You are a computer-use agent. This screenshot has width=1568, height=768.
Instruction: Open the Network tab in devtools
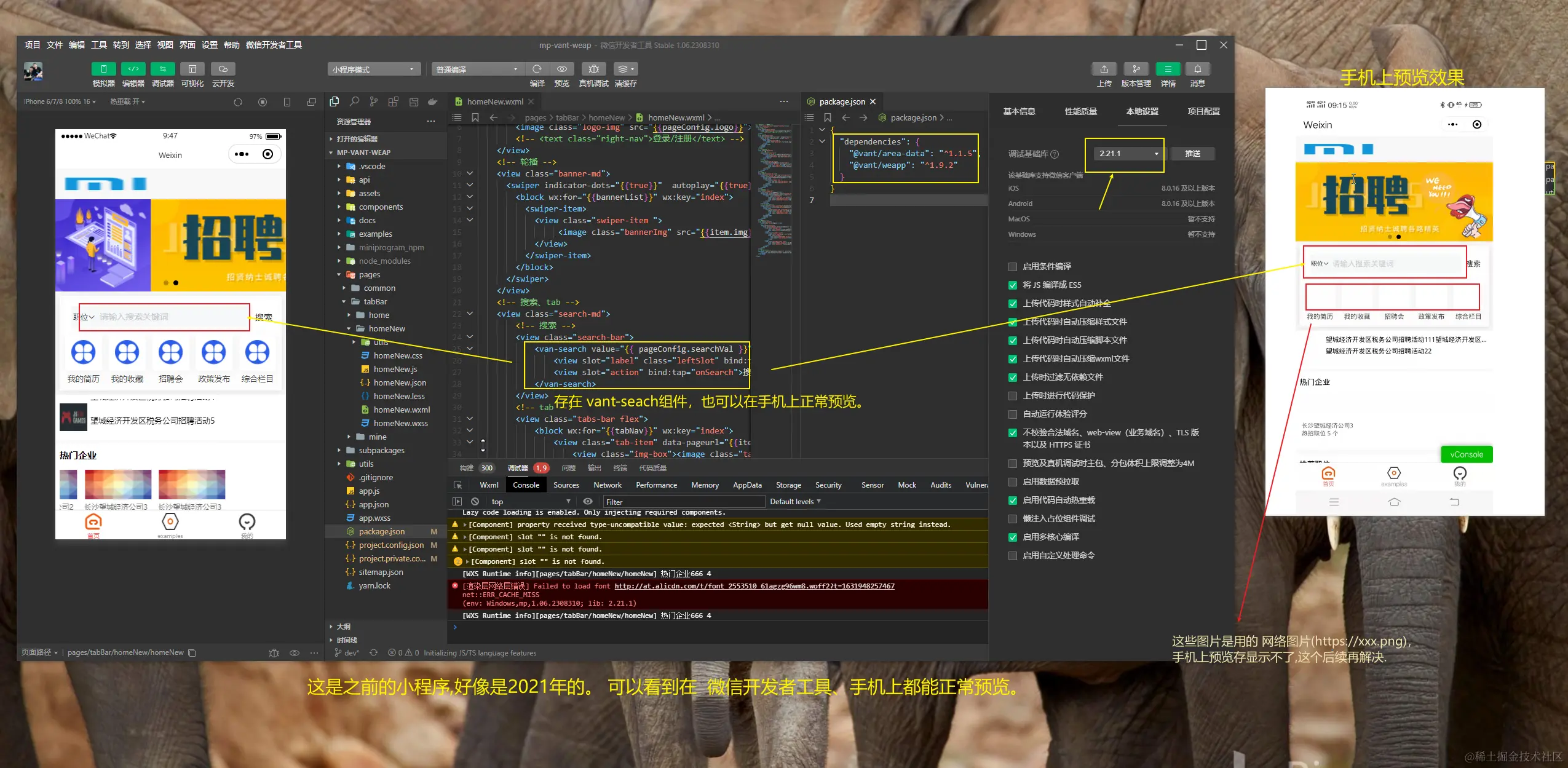tap(607, 485)
